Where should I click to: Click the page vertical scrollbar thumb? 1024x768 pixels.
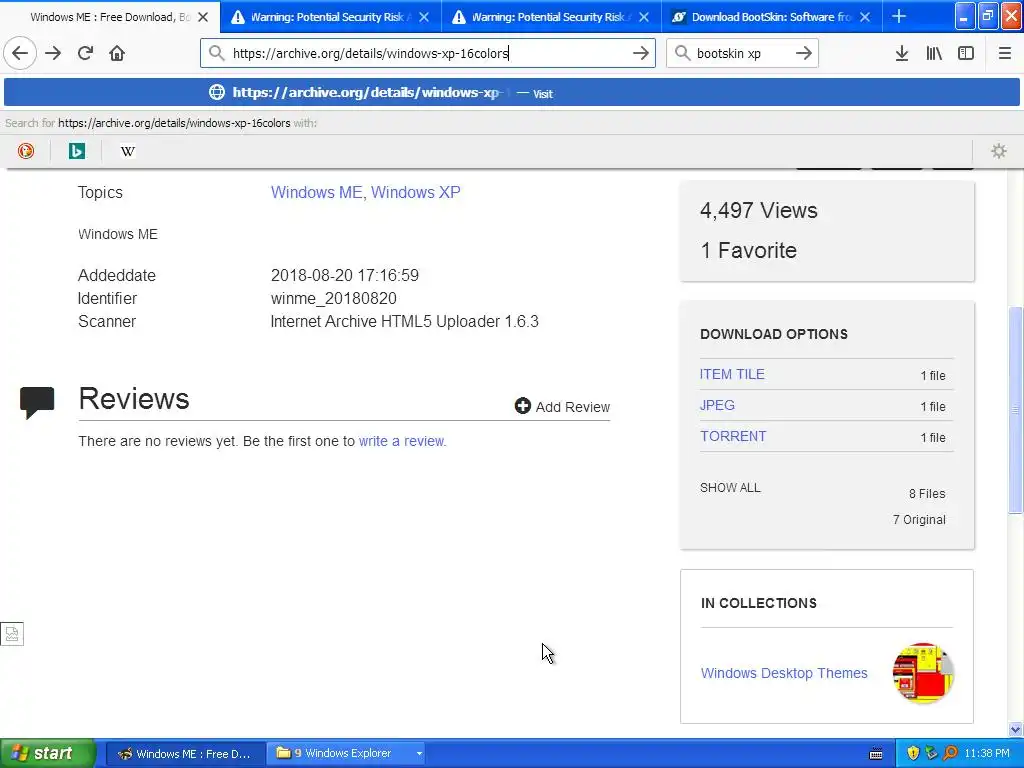click(x=1016, y=409)
